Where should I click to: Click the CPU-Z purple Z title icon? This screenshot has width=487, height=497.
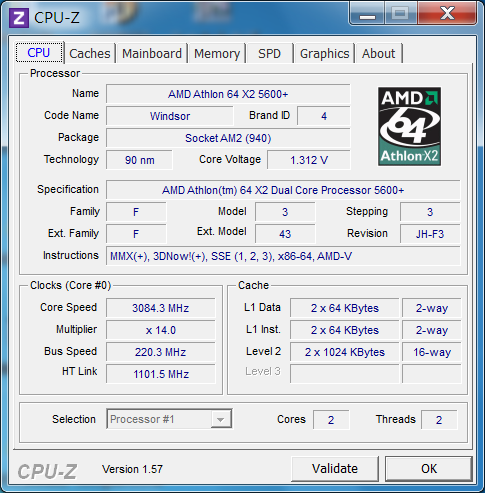point(19,18)
